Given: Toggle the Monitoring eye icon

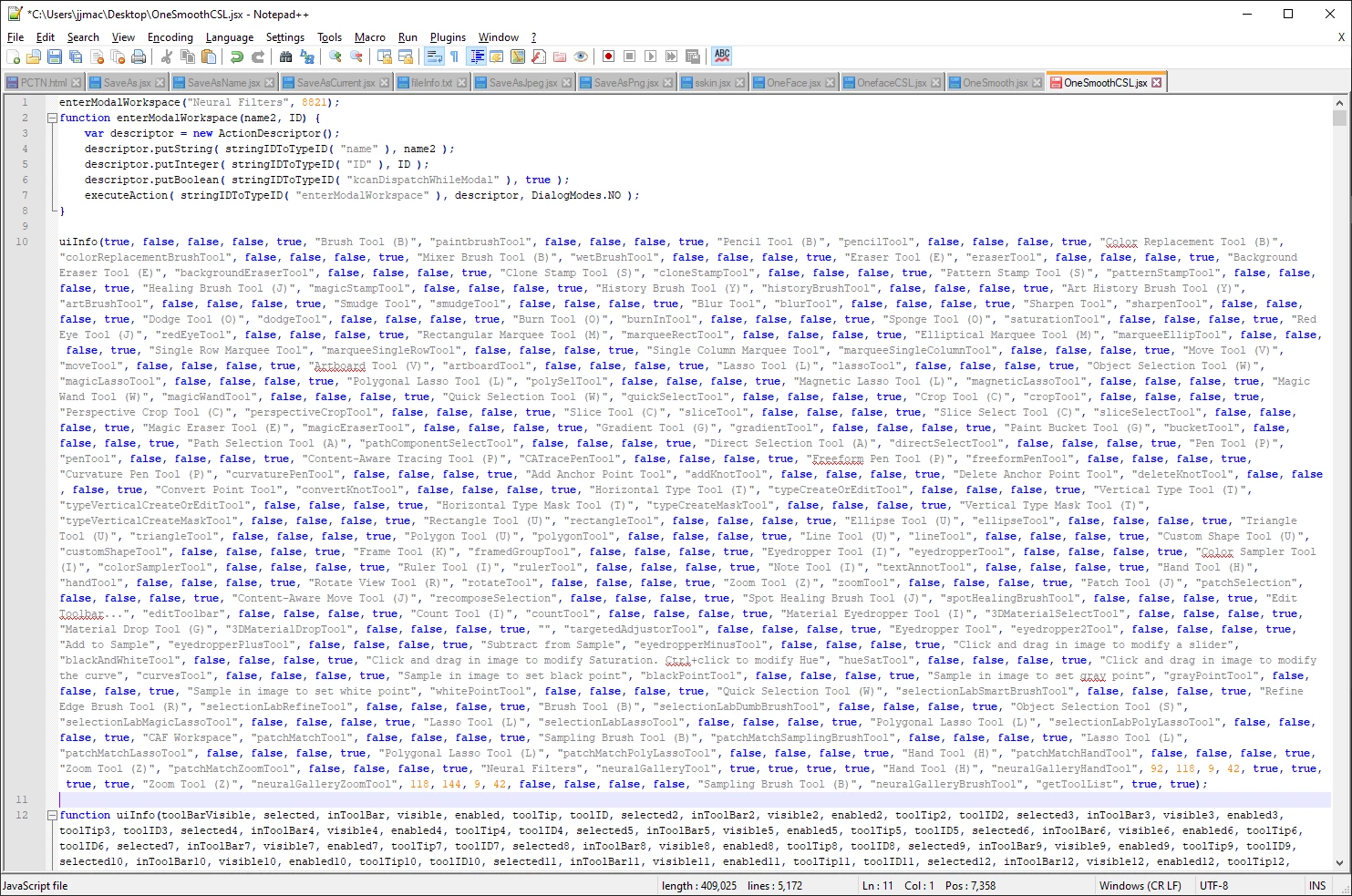Looking at the screenshot, I should coord(581,57).
